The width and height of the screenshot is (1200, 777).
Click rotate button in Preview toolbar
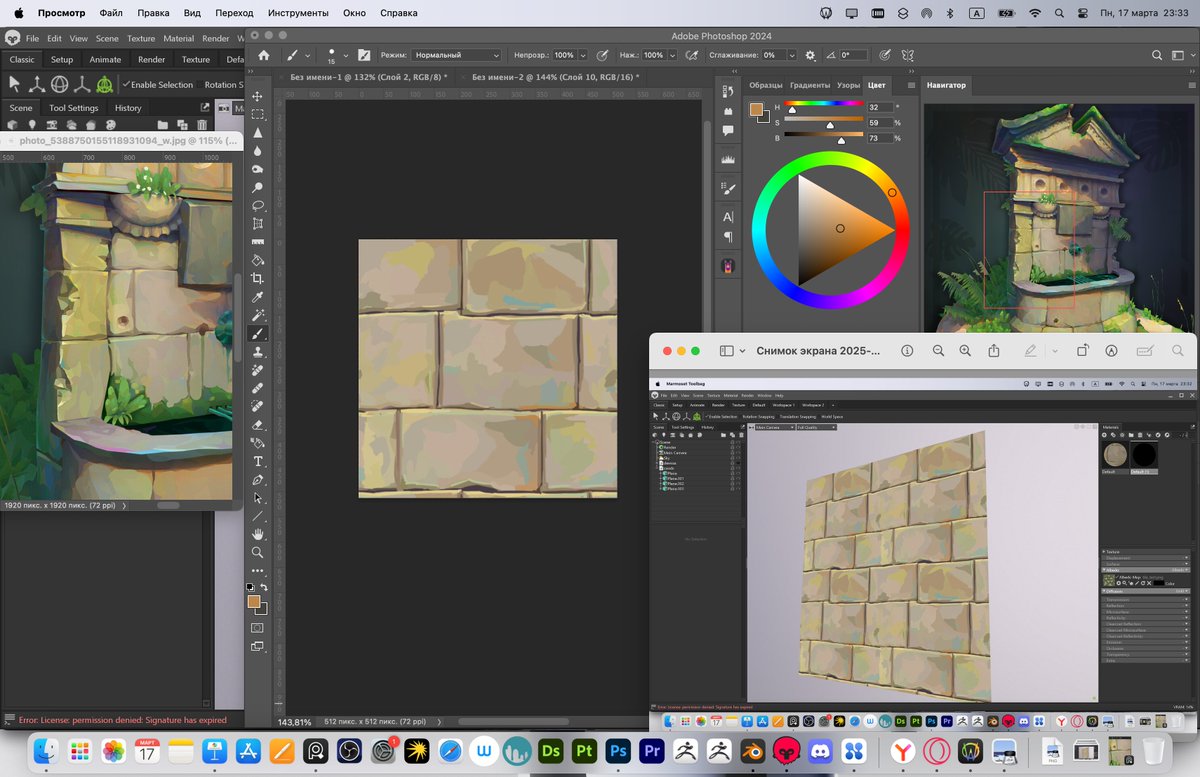[1082, 351]
